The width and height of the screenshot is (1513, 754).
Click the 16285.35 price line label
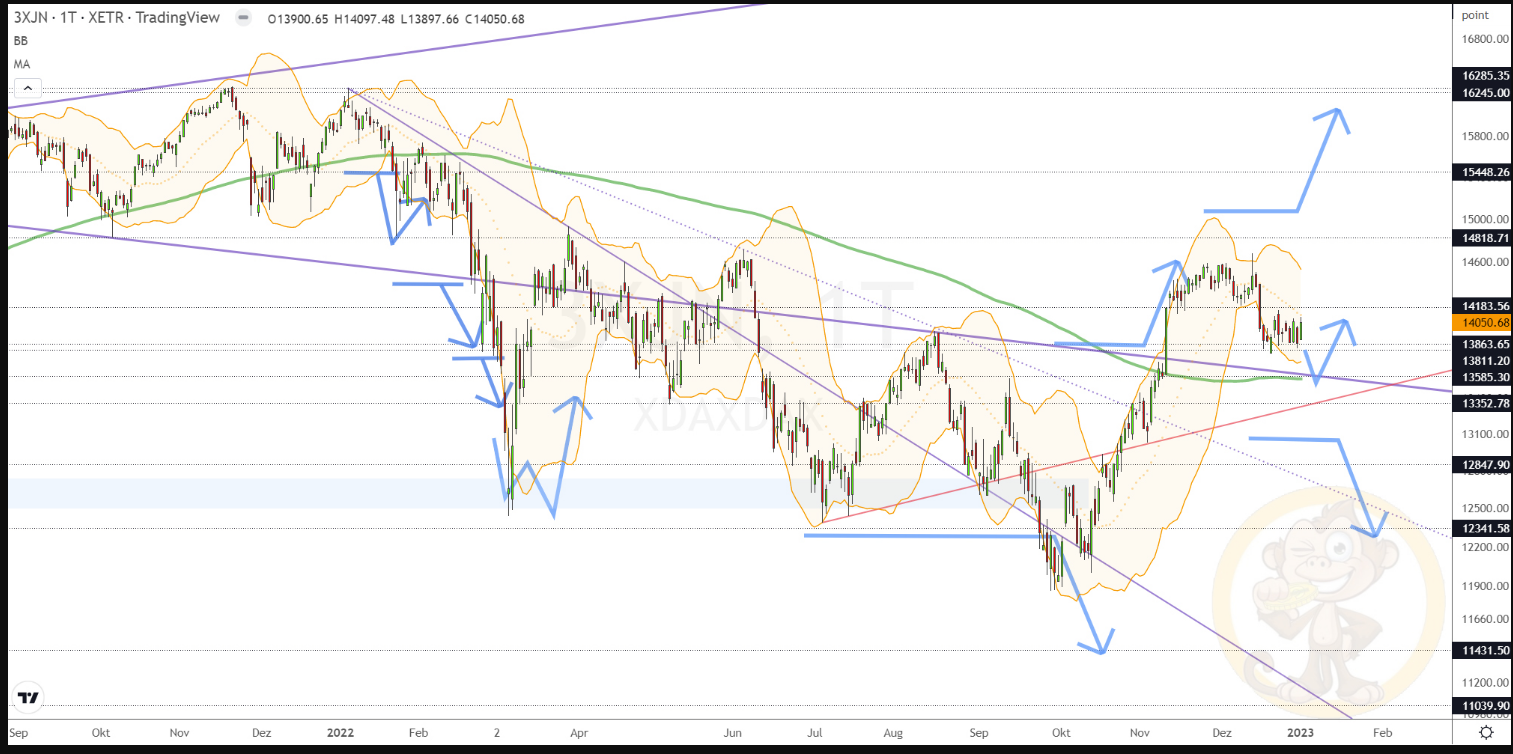pos(1484,76)
